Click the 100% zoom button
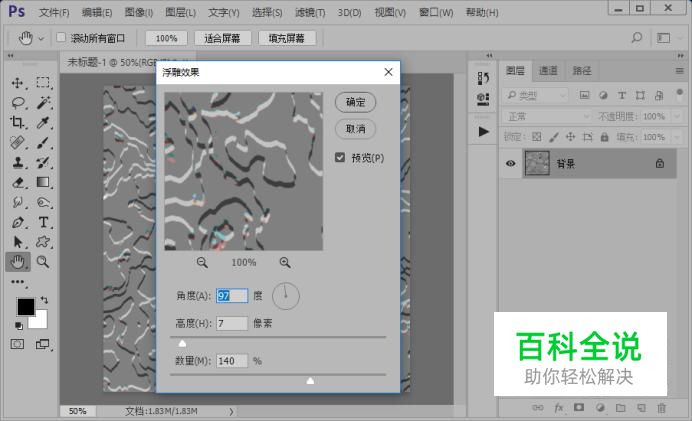The height and width of the screenshot is (421, 692). tap(166, 38)
